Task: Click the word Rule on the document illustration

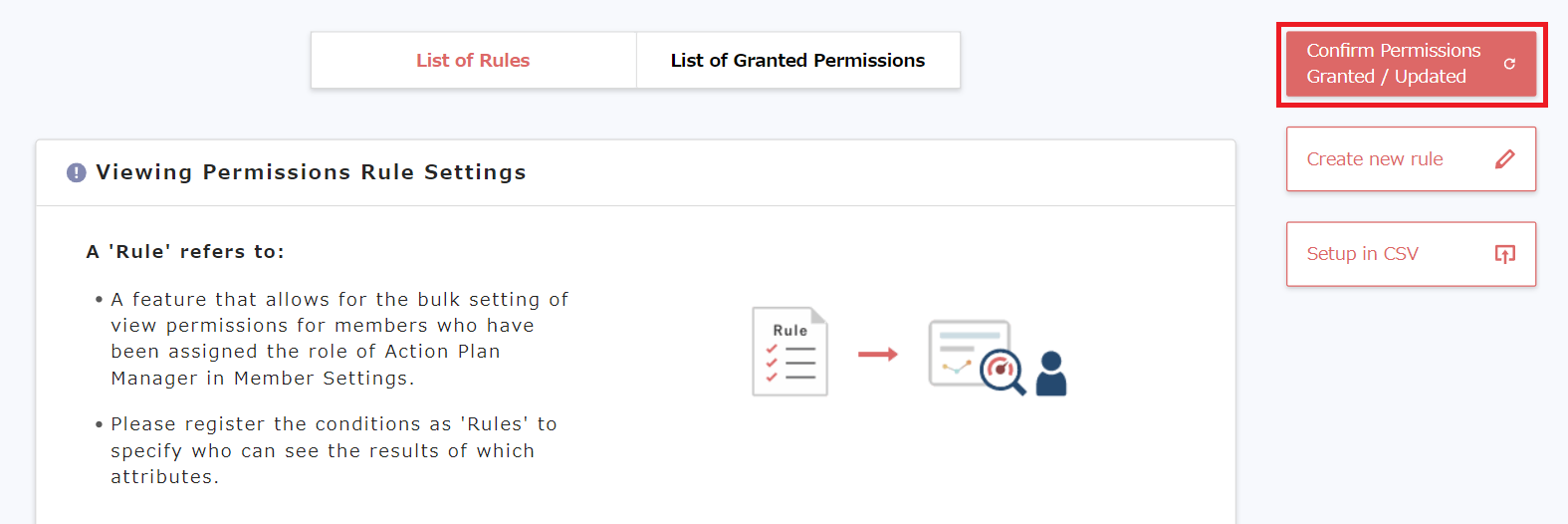Action: click(790, 330)
